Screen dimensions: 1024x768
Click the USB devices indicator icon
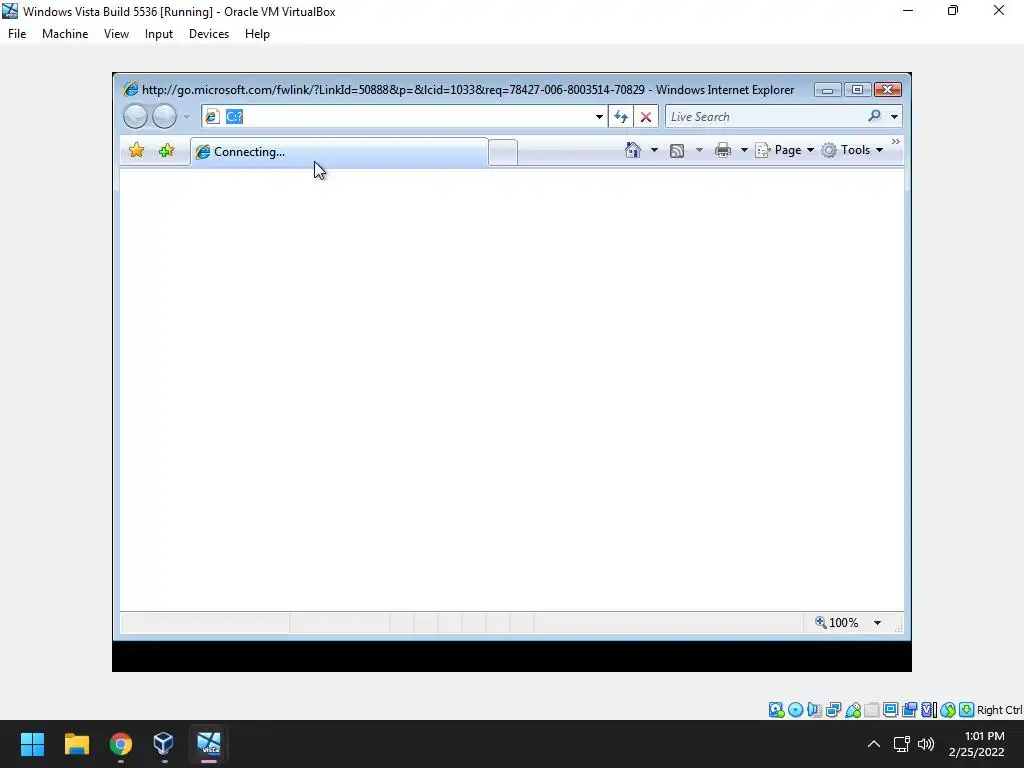pyautogui.click(x=853, y=710)
